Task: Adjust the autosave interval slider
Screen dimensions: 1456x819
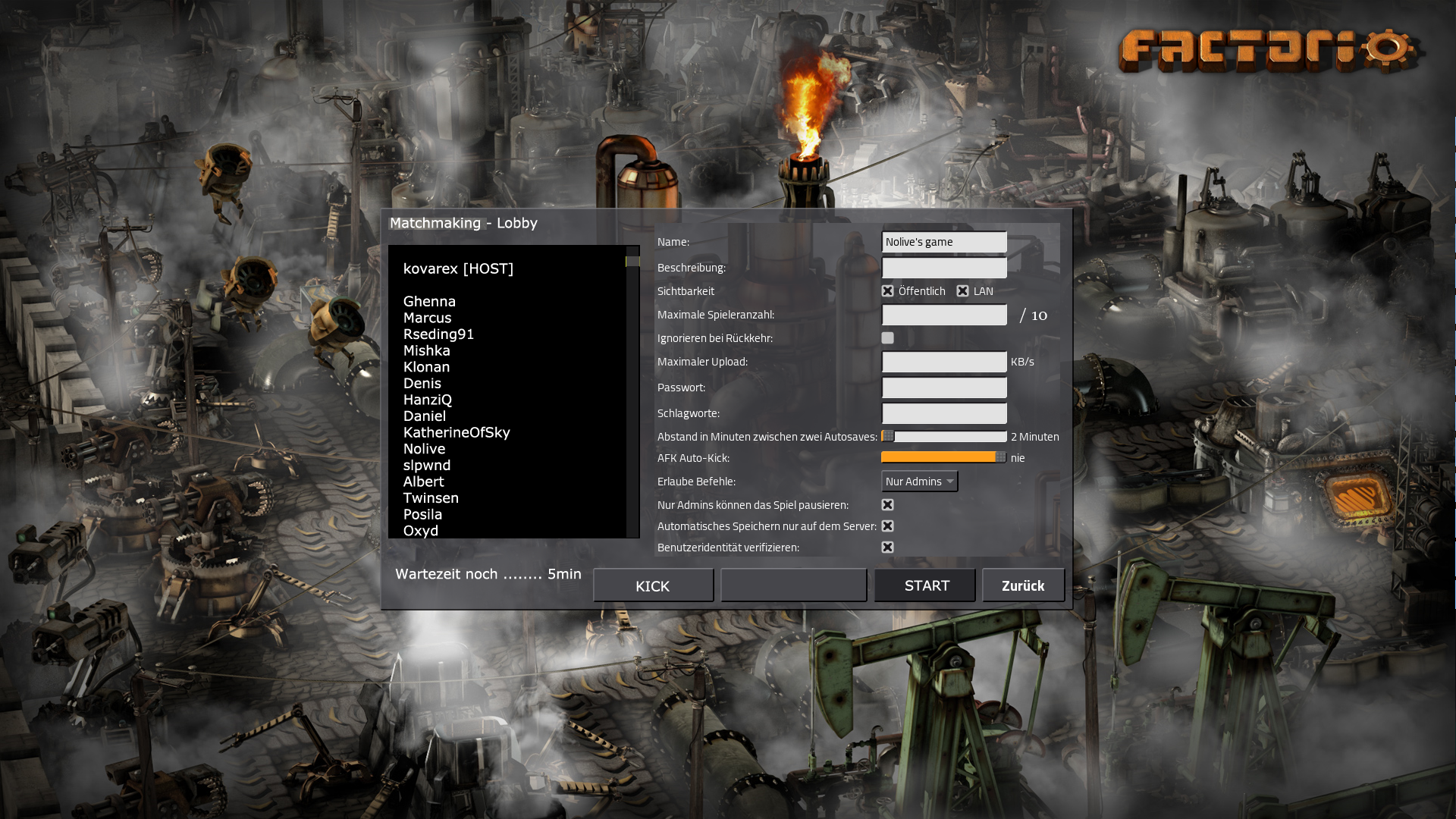Action: click(944, 437)
